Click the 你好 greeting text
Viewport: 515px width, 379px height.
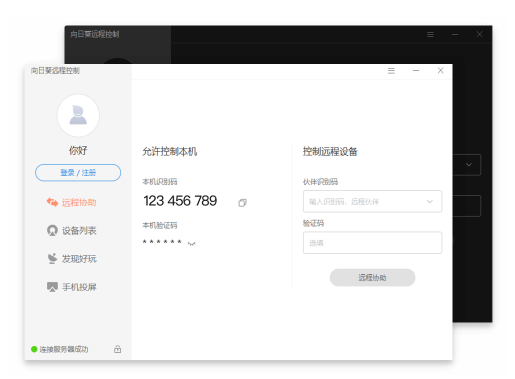pos(78,150)
